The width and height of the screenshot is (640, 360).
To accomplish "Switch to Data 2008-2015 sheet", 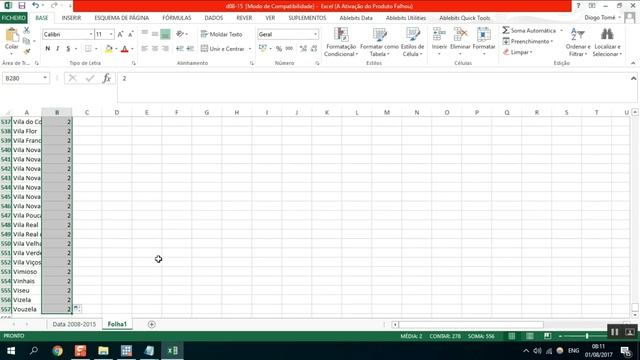I will click(x=74, y=324).
